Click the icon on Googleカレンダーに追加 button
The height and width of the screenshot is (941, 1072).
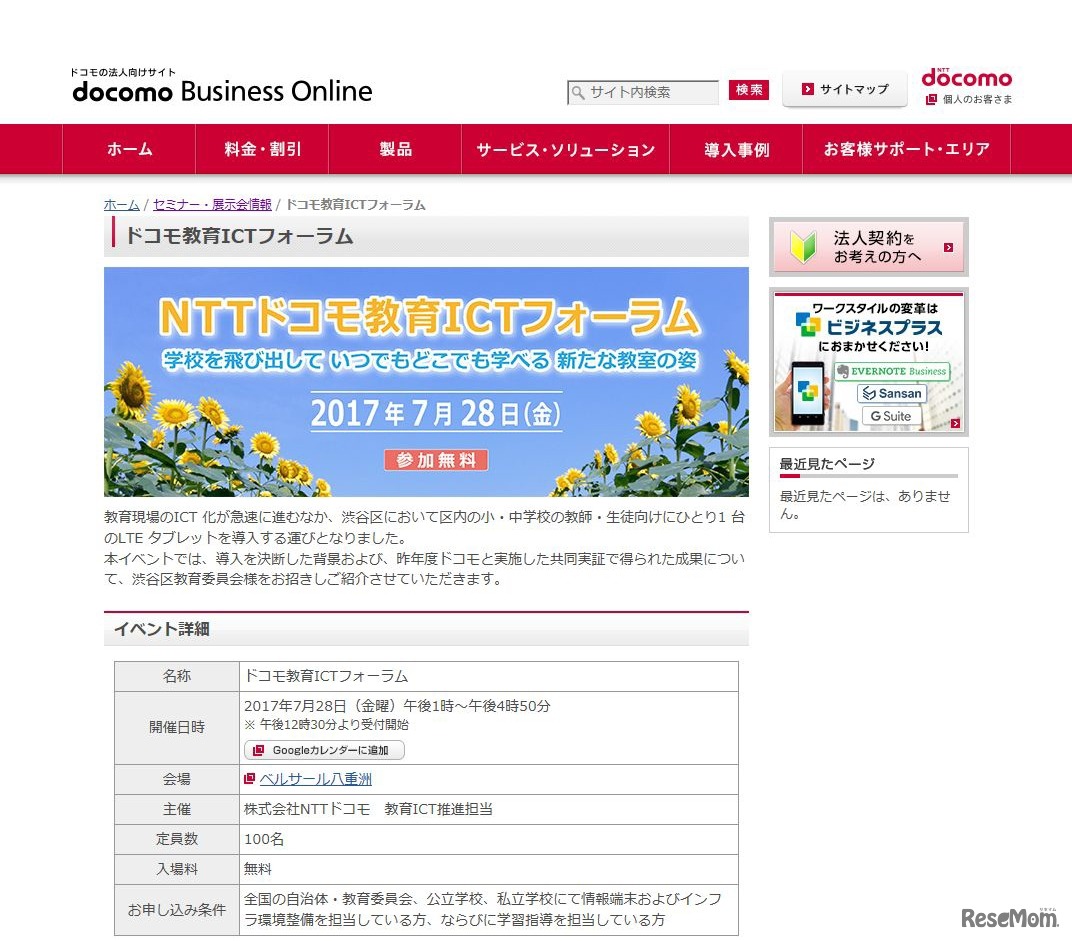click(258, 750)
